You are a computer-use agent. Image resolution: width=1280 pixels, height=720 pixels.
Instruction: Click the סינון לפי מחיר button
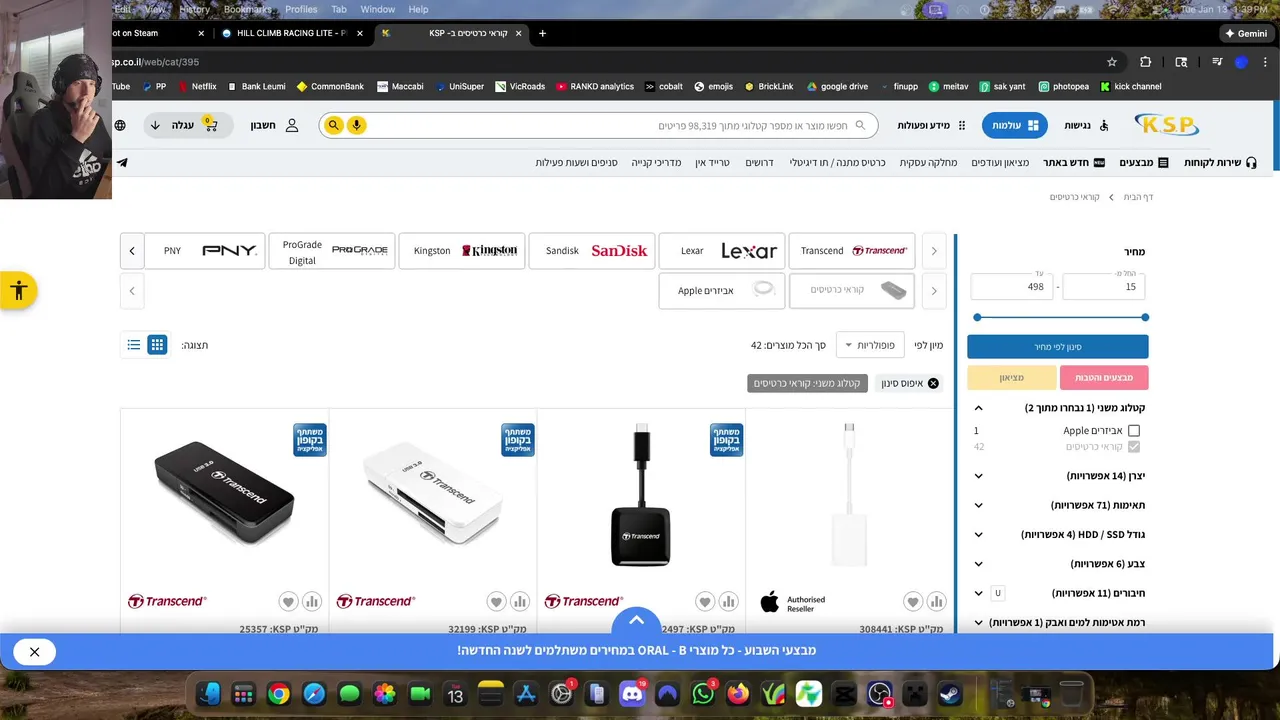[1057, 347]
